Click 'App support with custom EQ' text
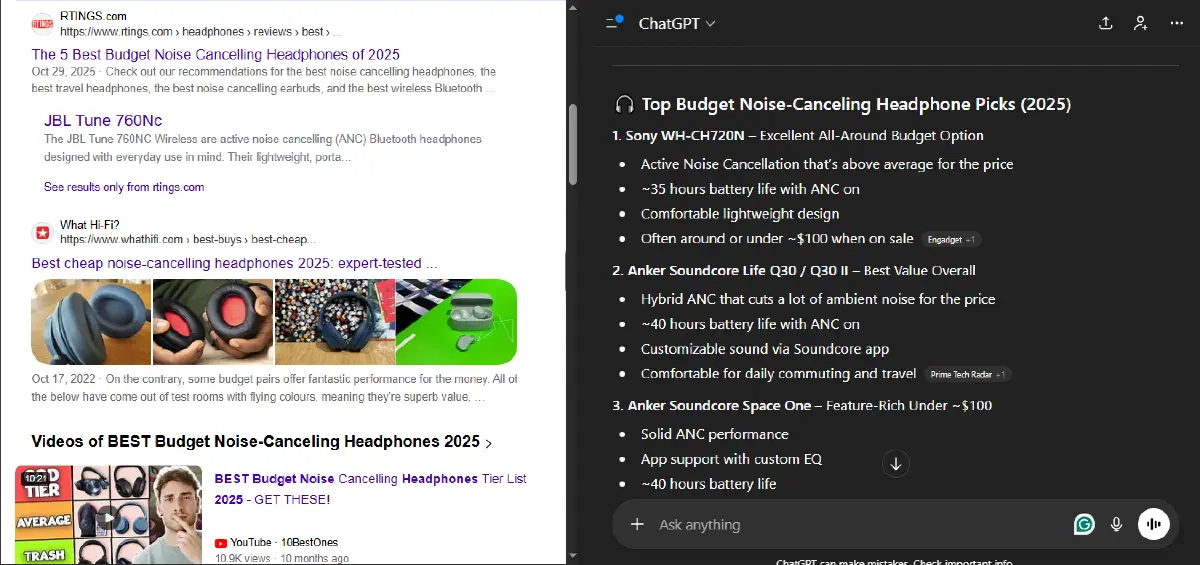Screen dimensions: 1200x565 (731, 459)
